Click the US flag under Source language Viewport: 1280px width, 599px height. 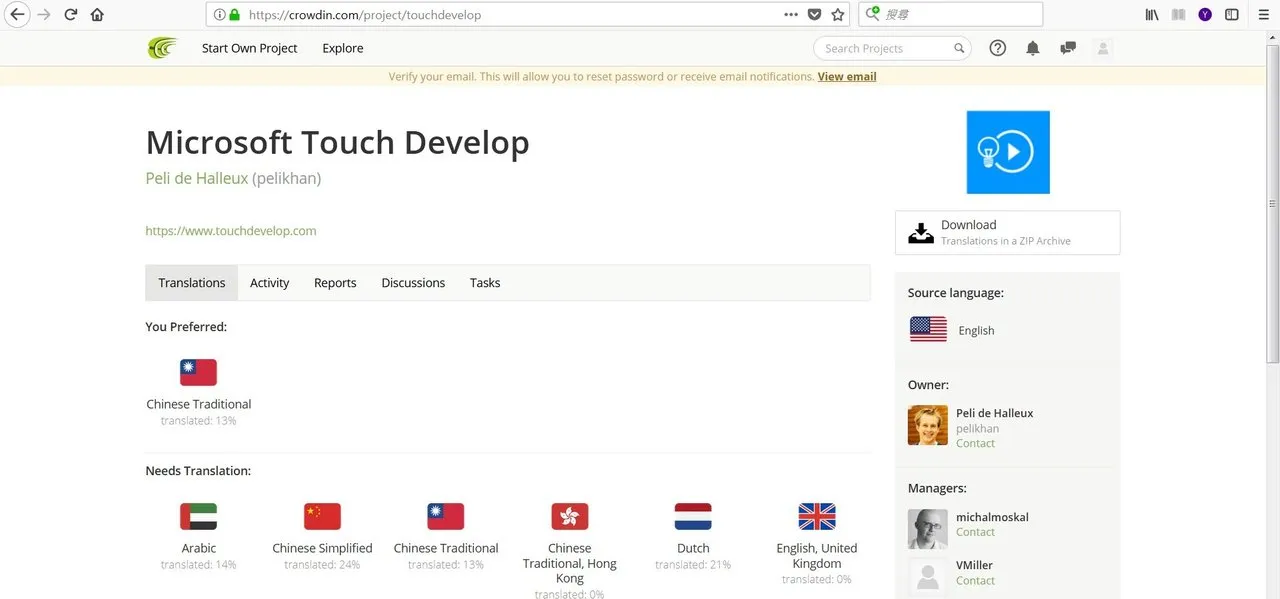[x=928, y=329]
